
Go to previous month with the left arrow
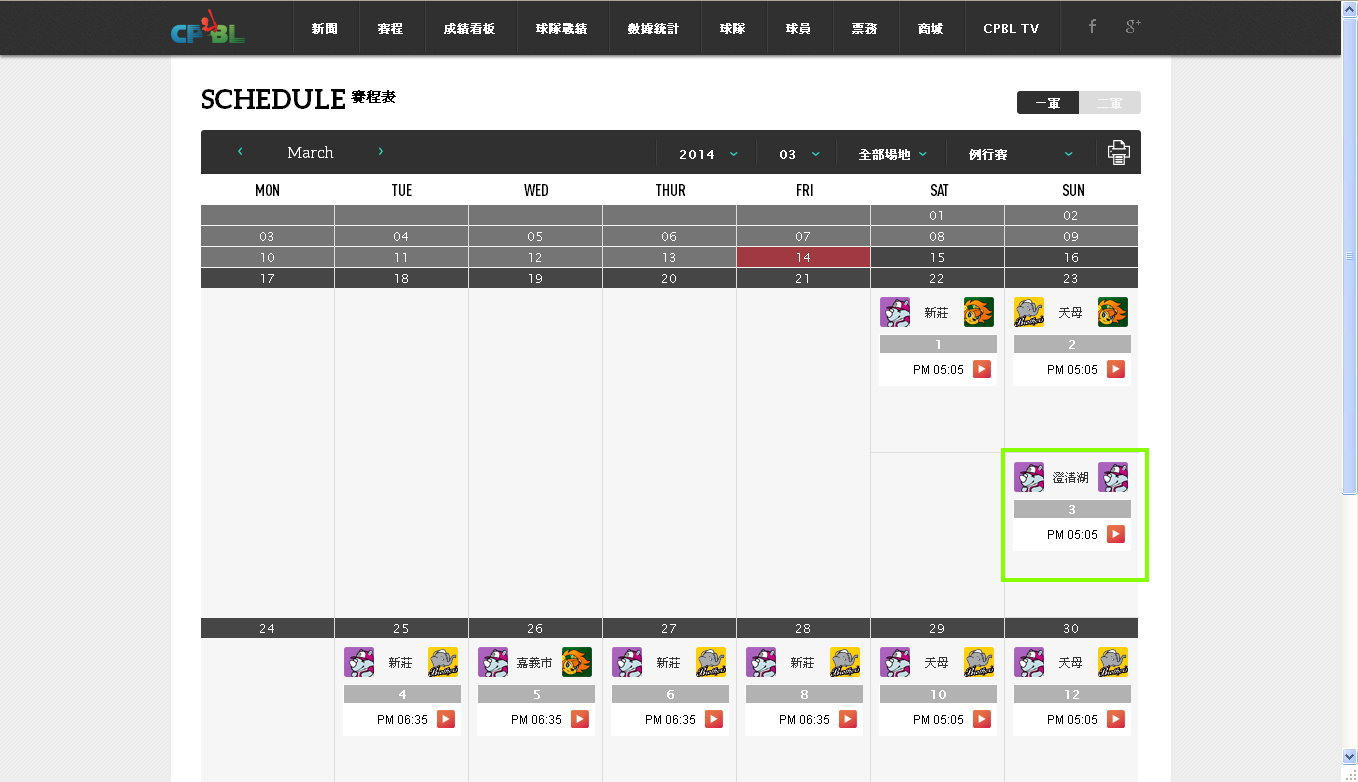(240, 152)
